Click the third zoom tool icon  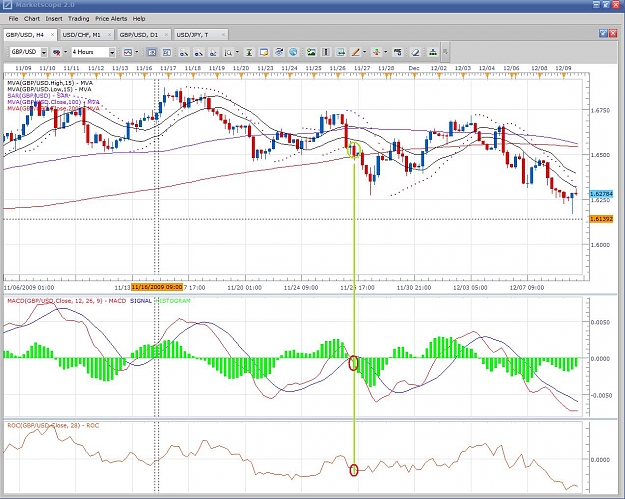[x=213, y=52]
